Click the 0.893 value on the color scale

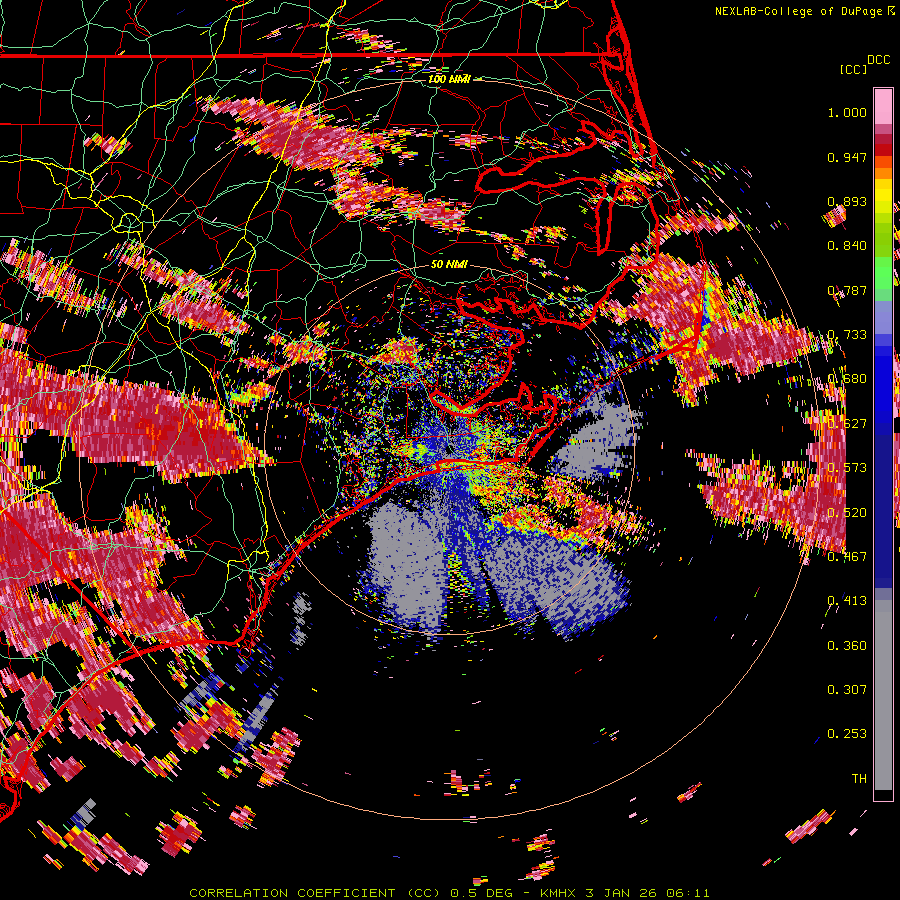point(847,201)
